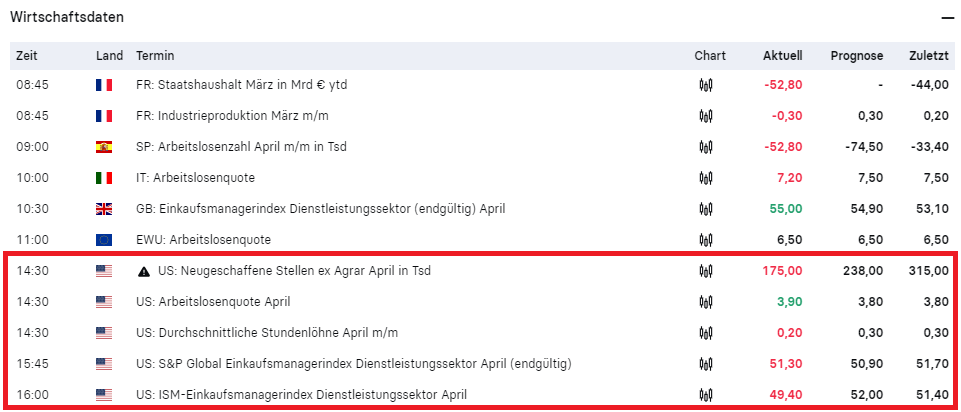Open chart icon for US ISM-Einkaufsmanagerindex

[x=706, y=394]
